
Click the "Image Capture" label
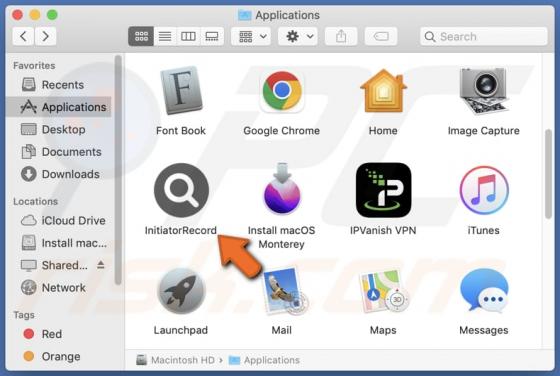(x=484, y=131)
